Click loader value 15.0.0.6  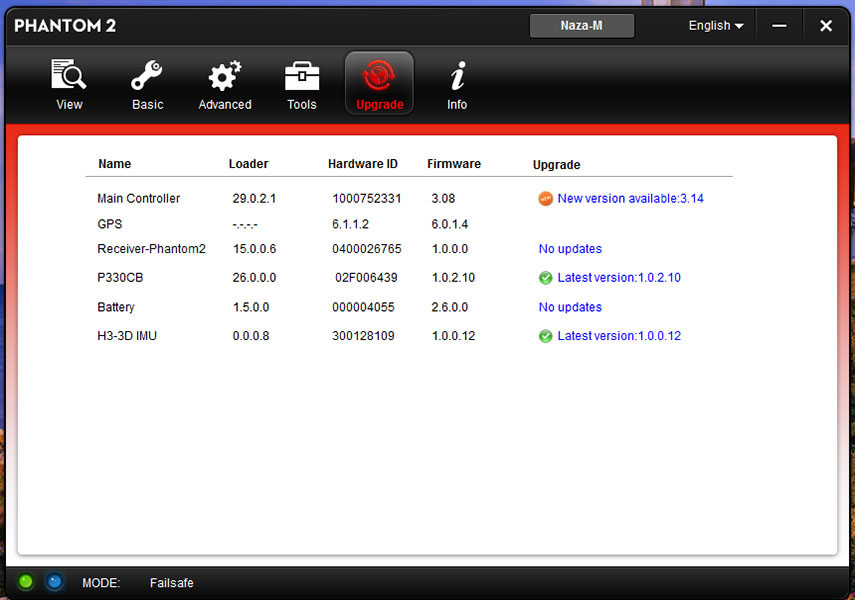[x=254, y=249]
